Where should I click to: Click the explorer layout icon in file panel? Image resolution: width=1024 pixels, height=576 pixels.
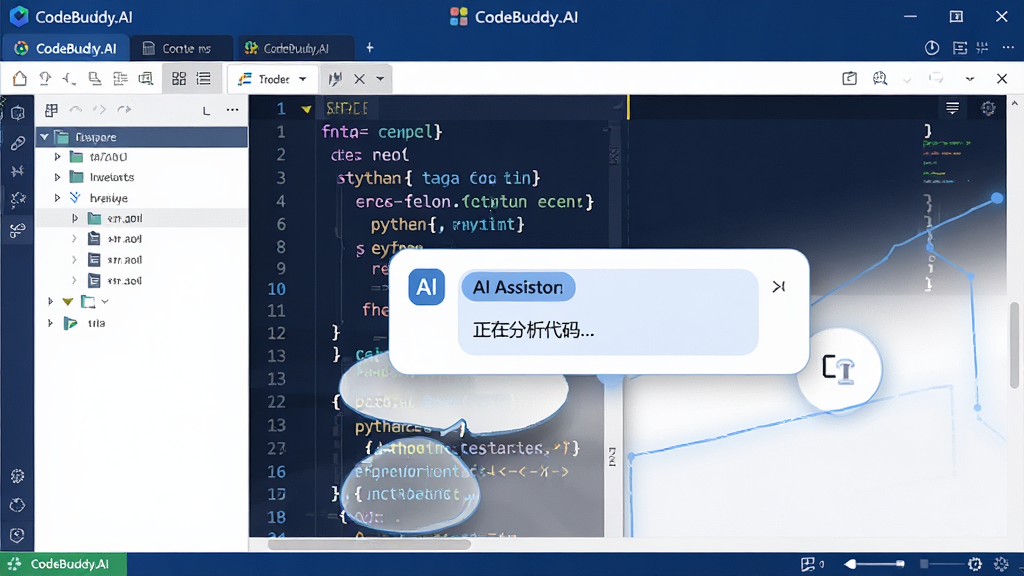point(51,110)
